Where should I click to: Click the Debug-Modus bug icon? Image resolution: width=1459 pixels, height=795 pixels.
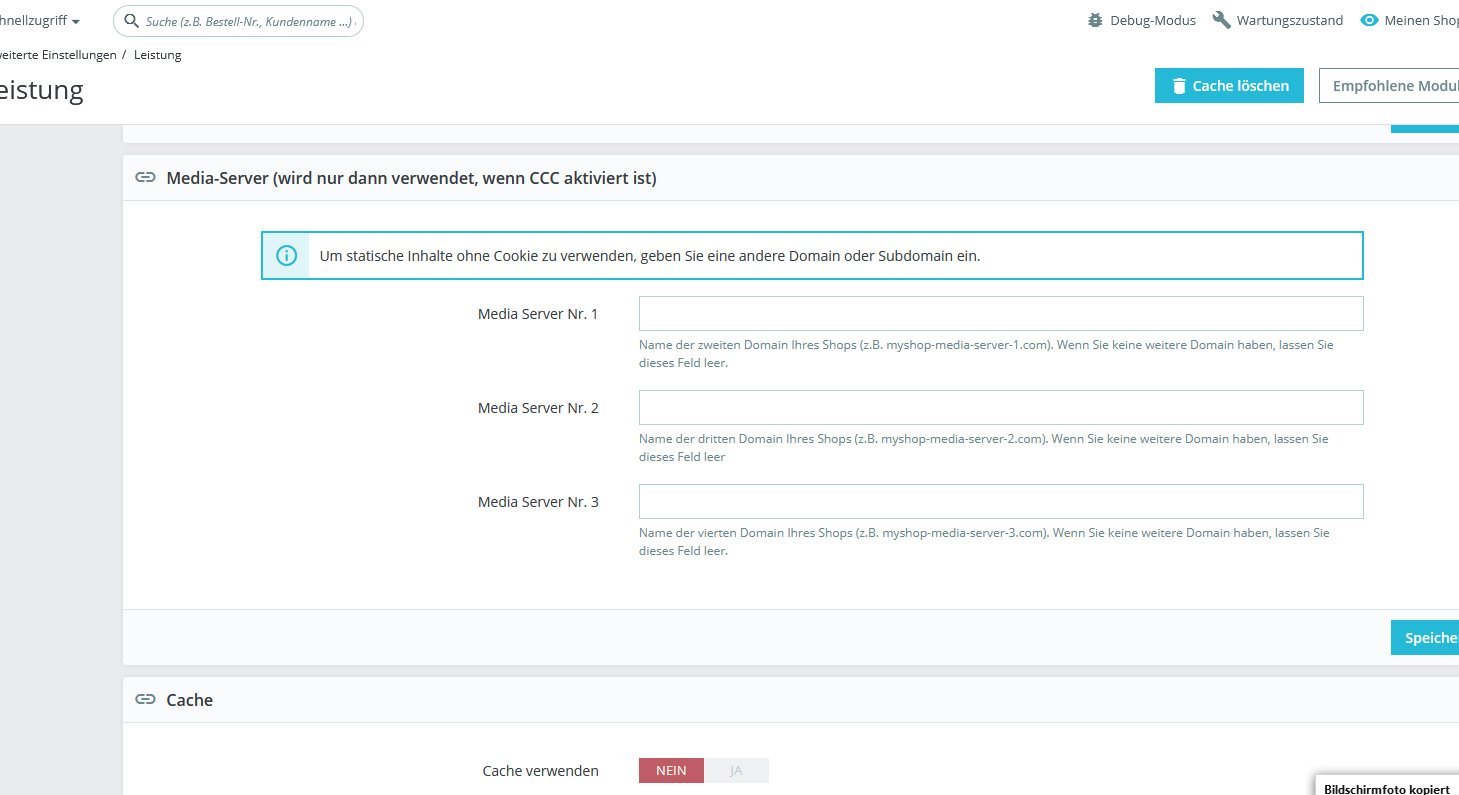tap(1095, 20)
